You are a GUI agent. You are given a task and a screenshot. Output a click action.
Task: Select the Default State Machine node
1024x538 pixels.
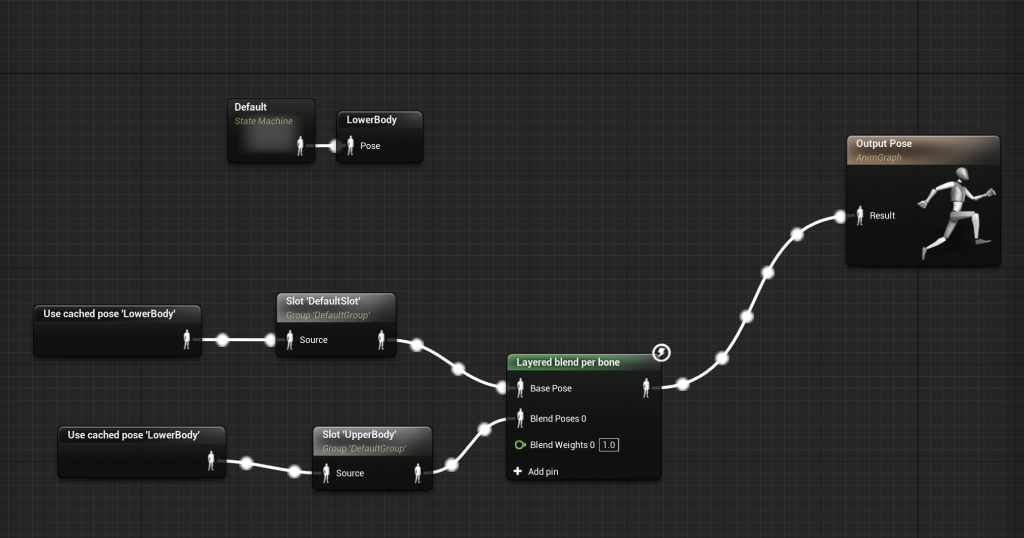251,107
